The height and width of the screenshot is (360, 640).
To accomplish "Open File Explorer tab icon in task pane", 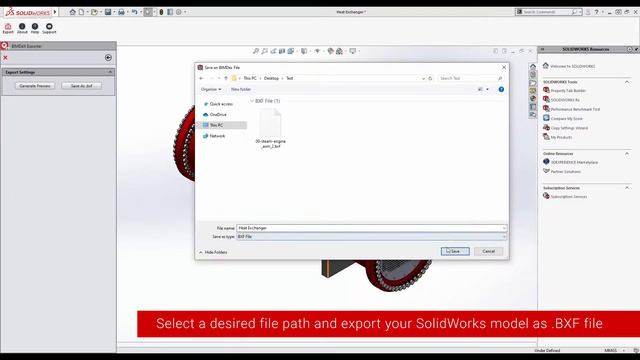I will pyautogui.click(x=533, y=83).
